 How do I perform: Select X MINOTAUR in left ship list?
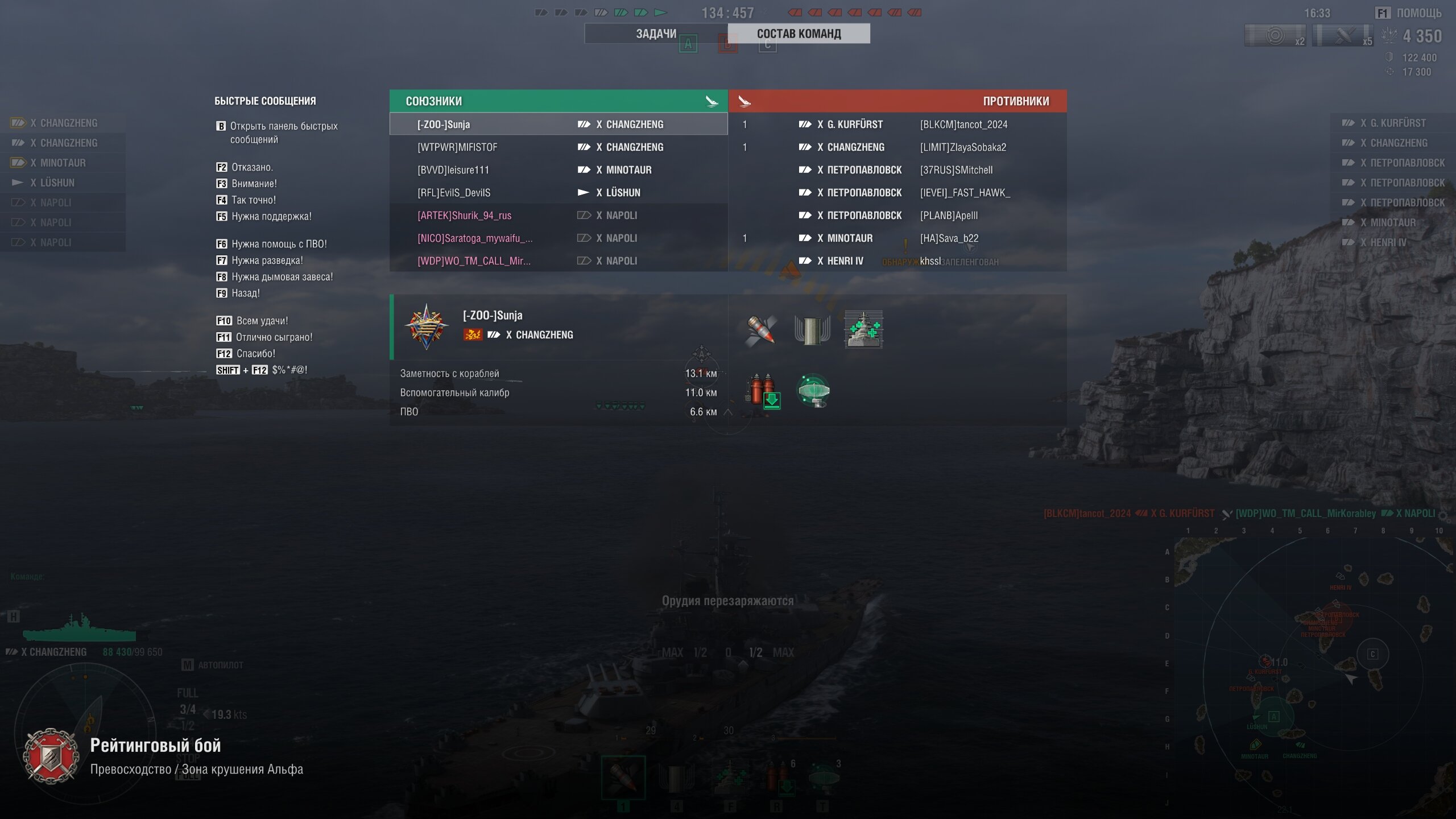(x=63, y=163)
